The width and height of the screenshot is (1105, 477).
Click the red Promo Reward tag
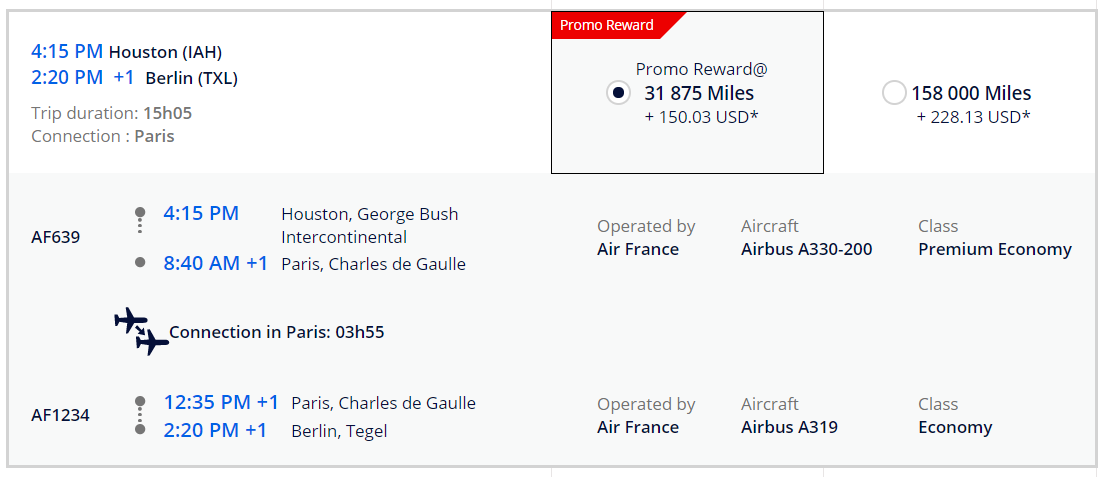[610, 25]
